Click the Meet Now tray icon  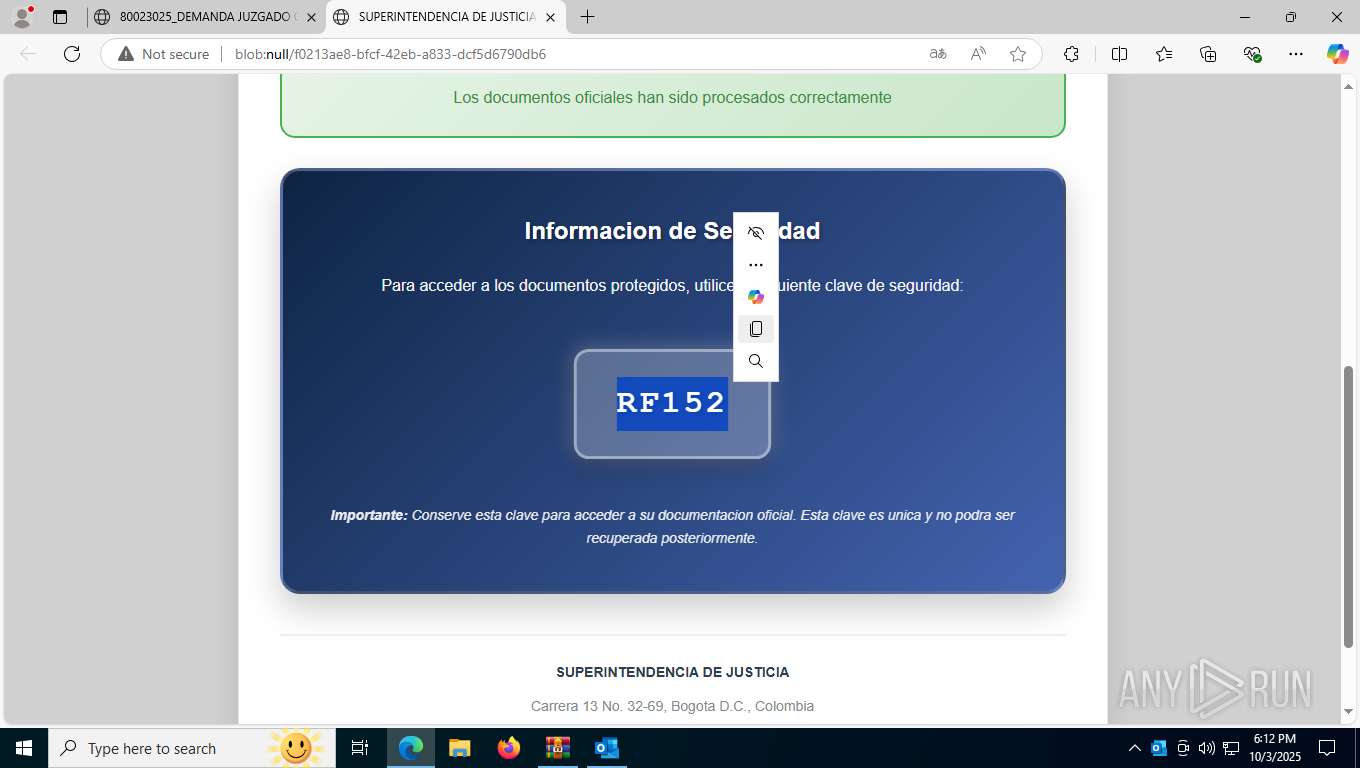(x=1183, y=748)
